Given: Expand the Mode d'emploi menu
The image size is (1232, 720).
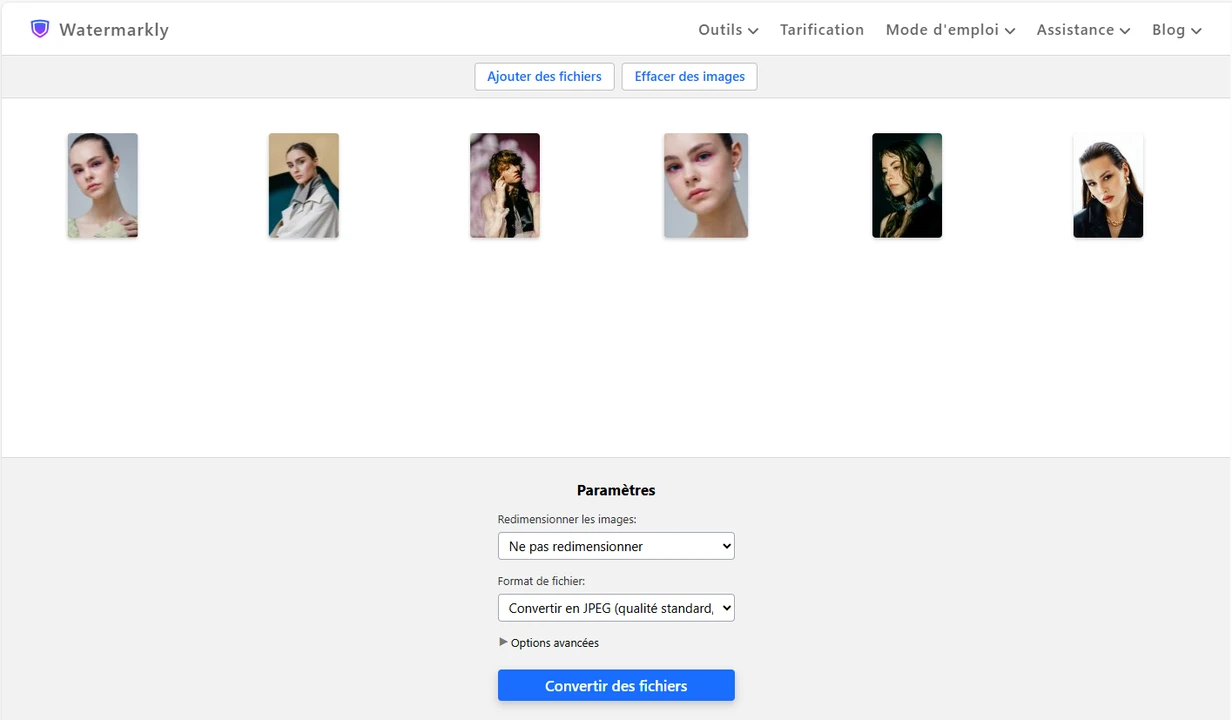Looking at the screenshot, I should (949, 30).
